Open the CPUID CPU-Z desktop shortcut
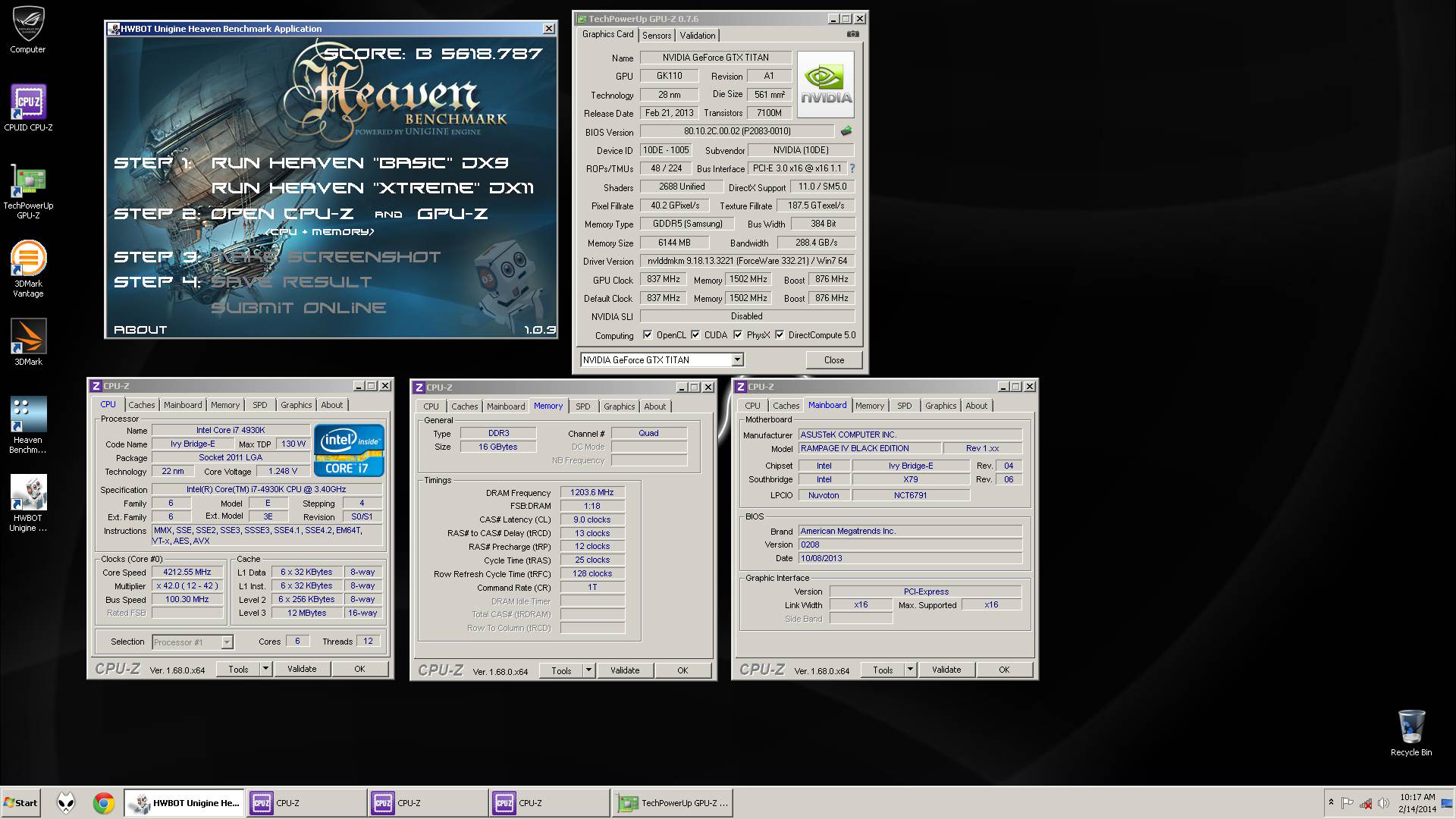Image resolution: width=1456 pixels, height=819 pixels. pyautogui.click(x=28, y=108)
